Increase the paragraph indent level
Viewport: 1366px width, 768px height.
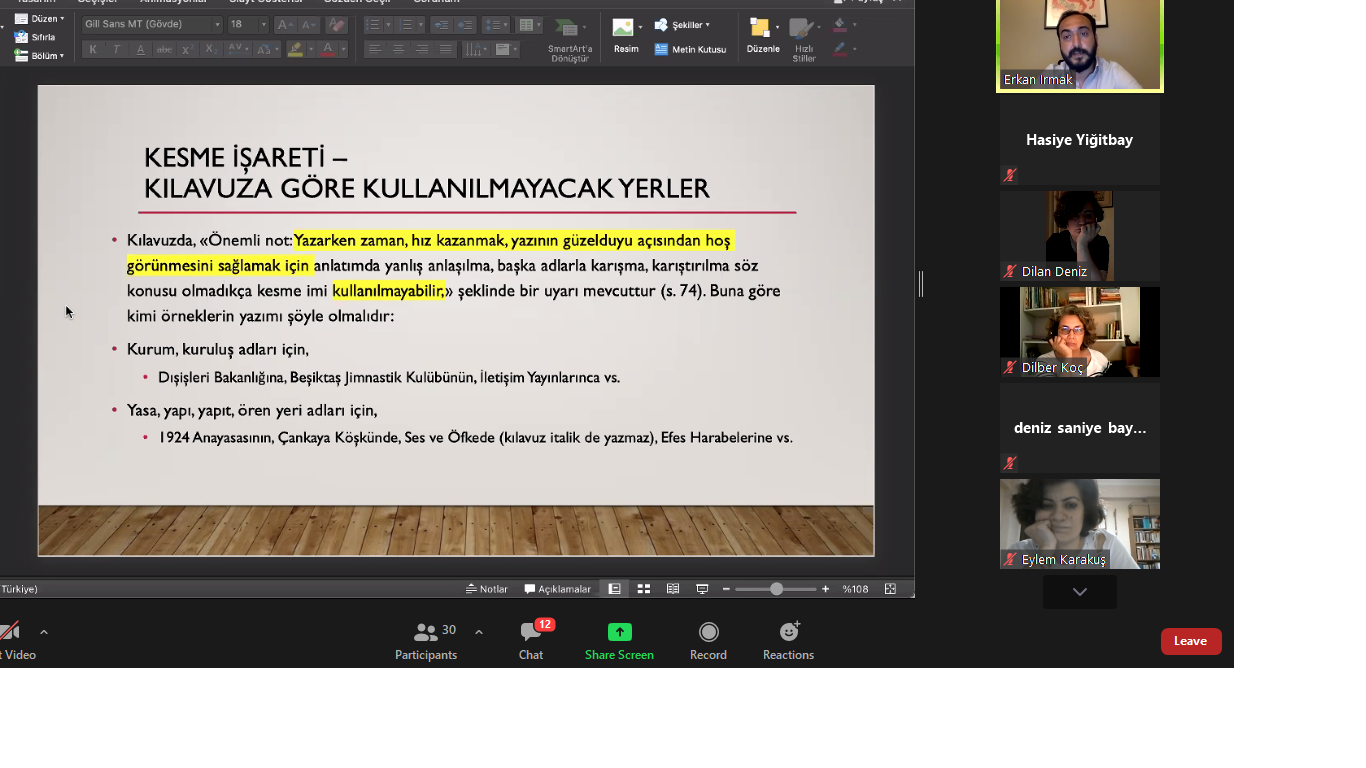coord(465,24)
